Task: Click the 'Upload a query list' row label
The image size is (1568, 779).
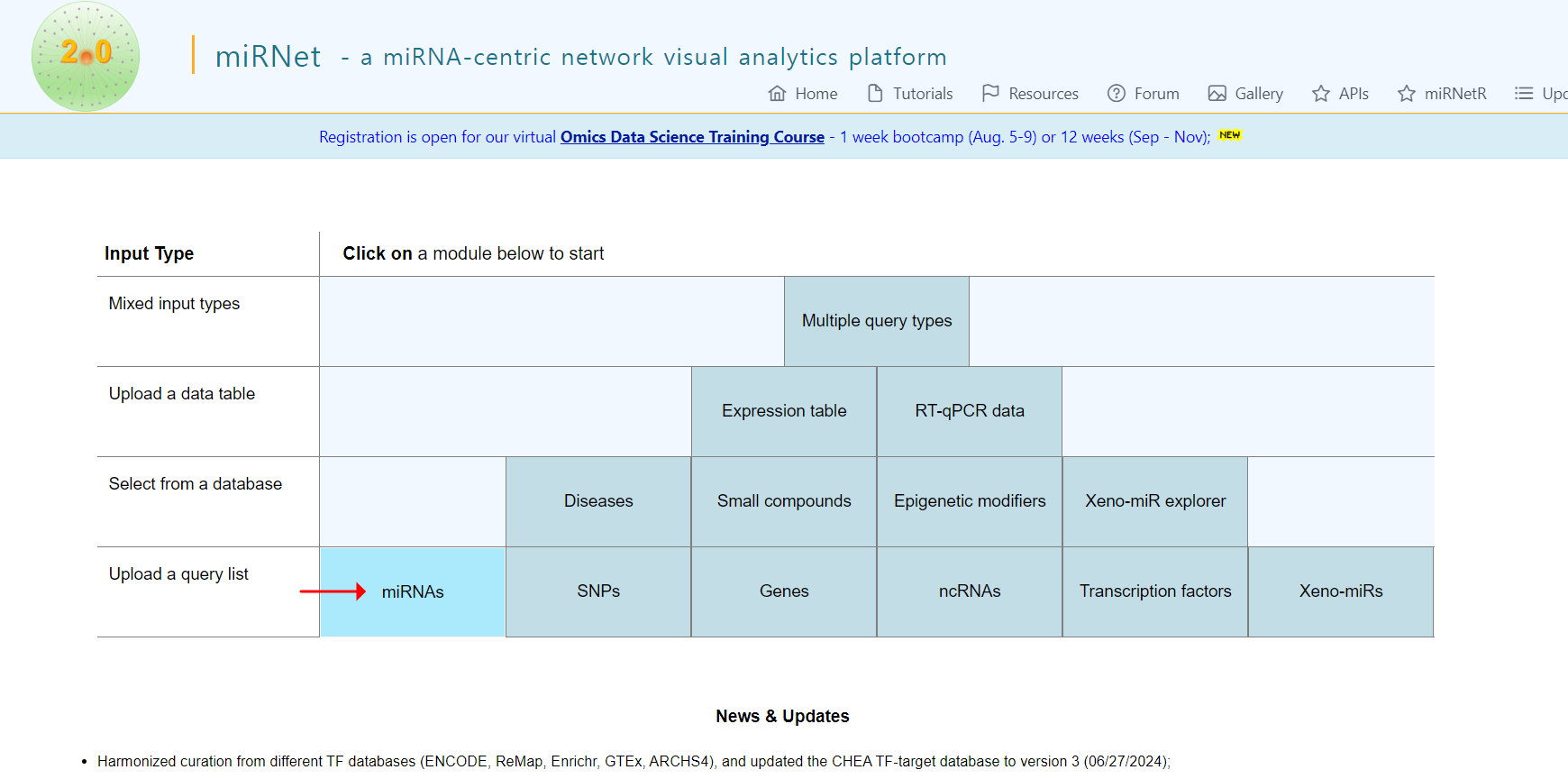Action: 178,574
